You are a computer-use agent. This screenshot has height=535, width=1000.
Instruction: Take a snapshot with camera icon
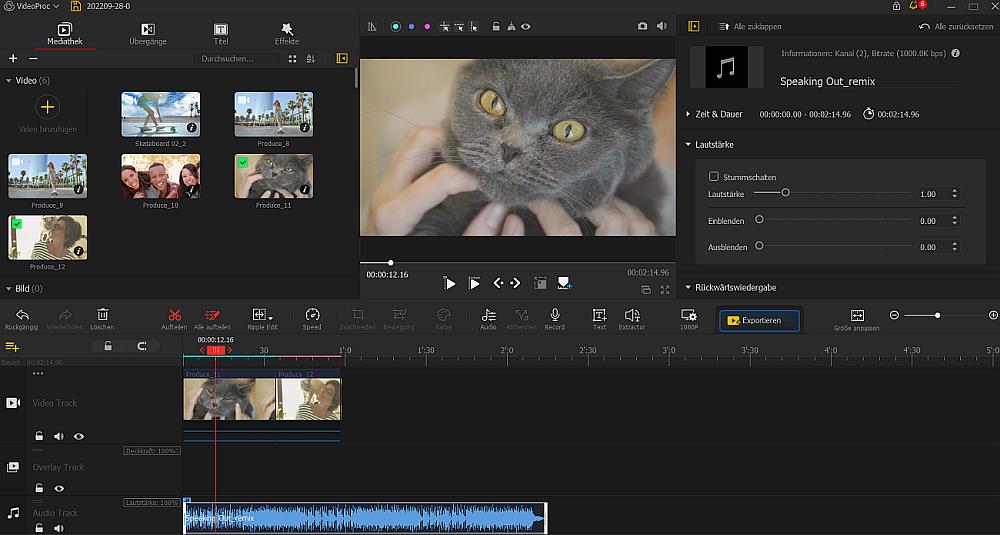point(642,26)
